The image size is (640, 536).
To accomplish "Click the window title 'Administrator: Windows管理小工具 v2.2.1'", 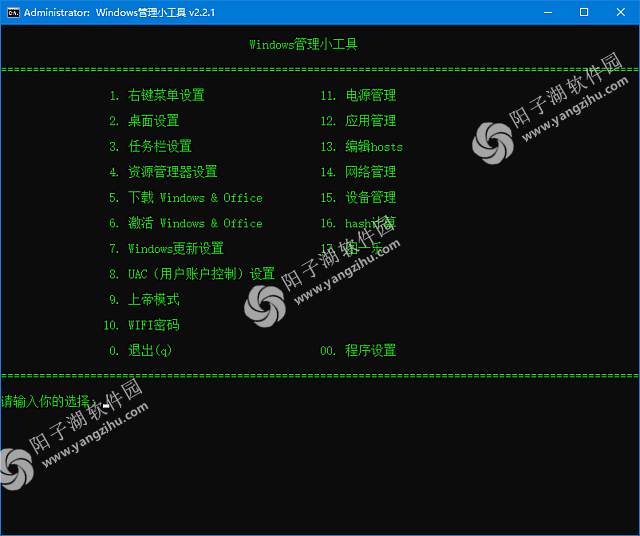I will tap(119, 13).
